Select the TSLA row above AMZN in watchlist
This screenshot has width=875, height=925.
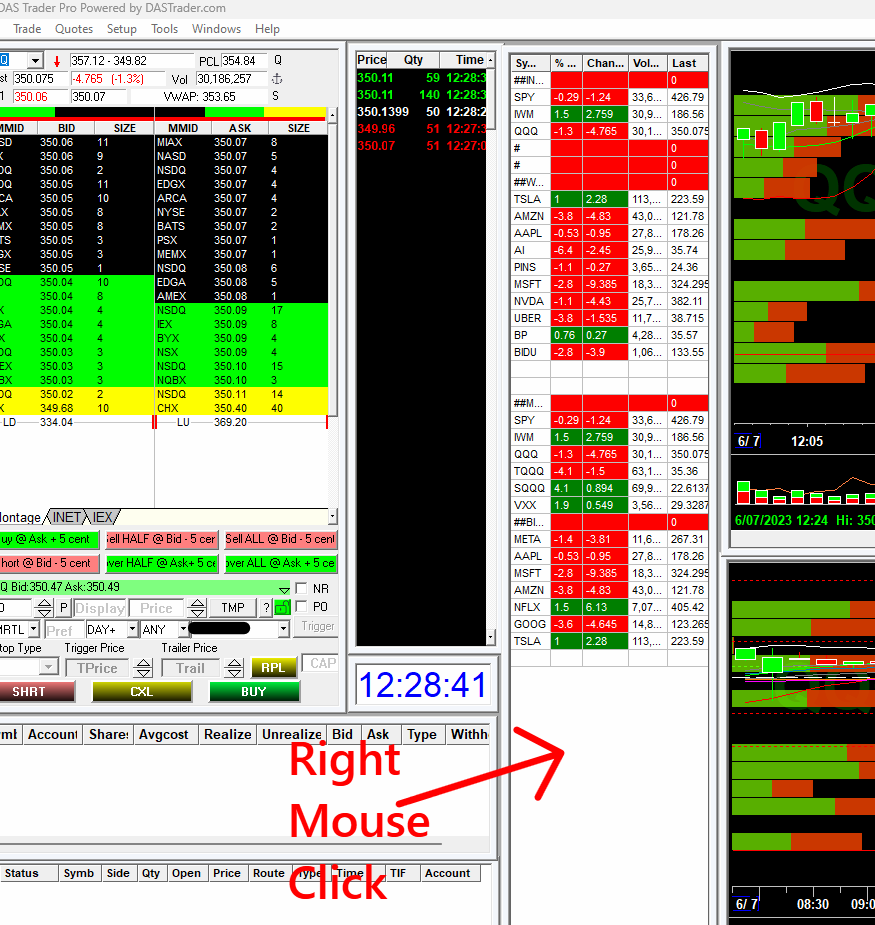[609, 199]
